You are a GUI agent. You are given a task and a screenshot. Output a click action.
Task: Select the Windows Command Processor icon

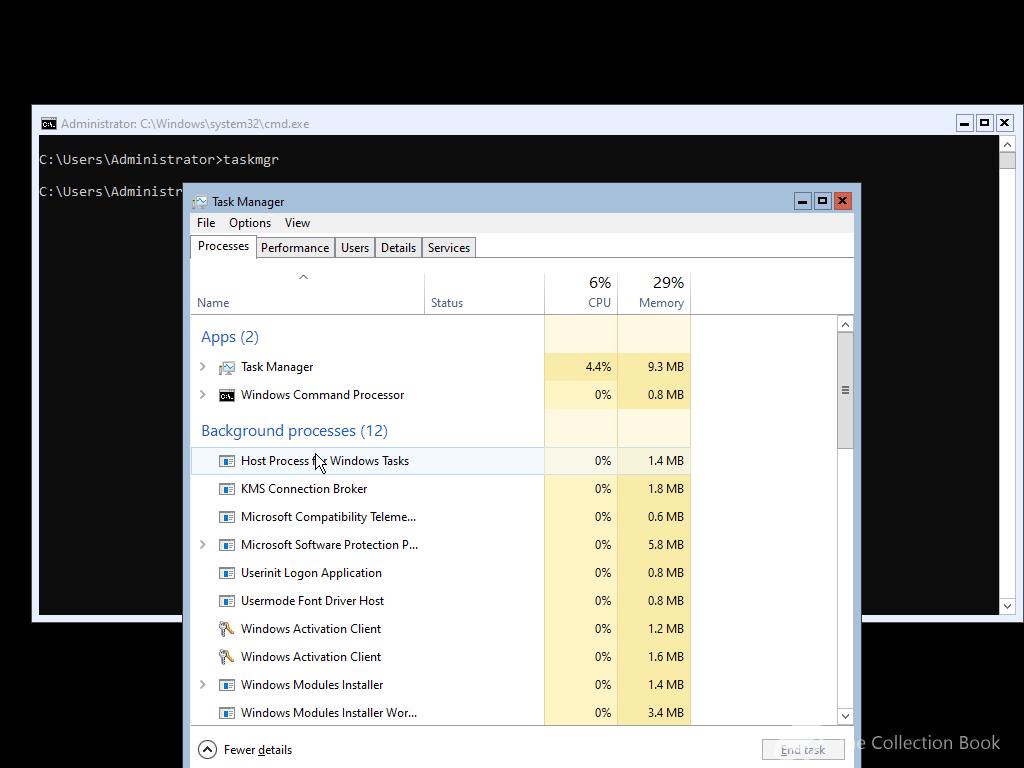click(227, 396)
